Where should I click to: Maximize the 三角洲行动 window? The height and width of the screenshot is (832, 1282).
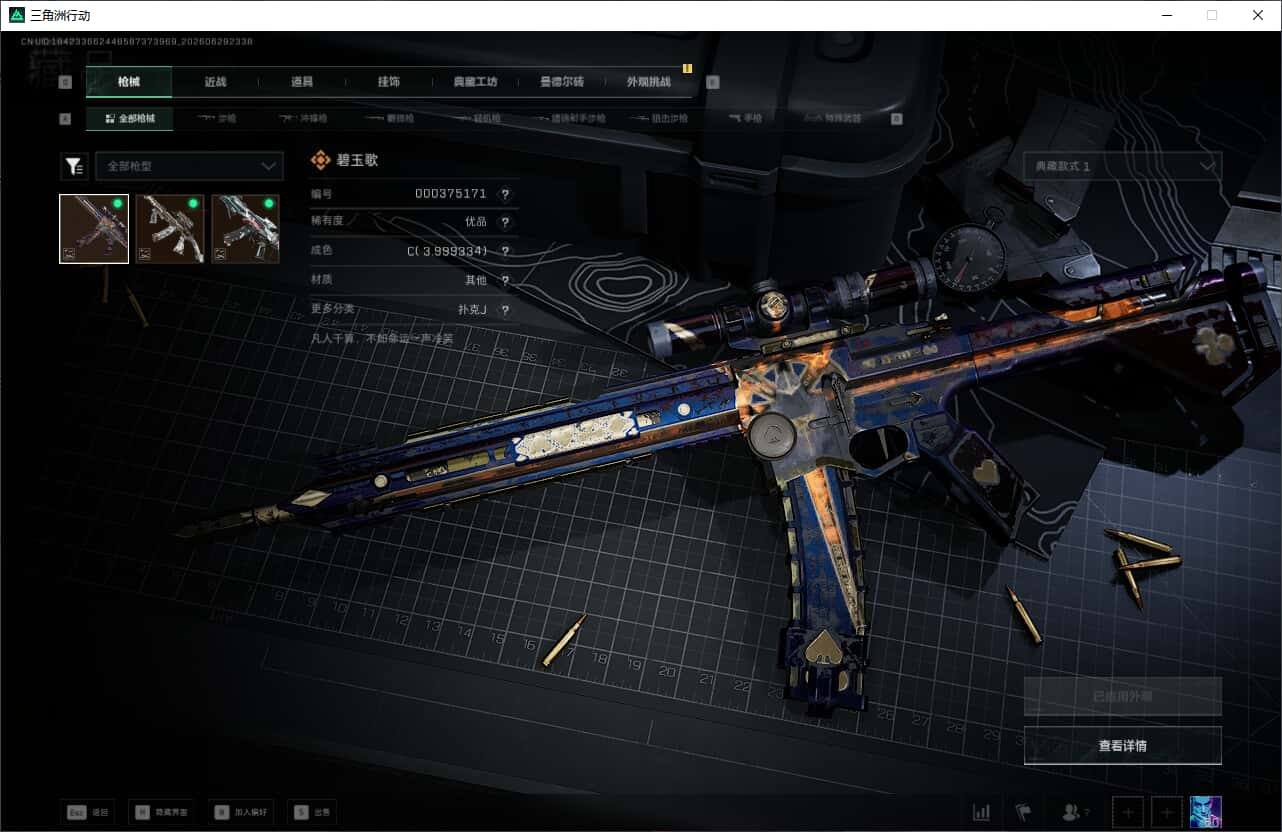(1212, 15)
